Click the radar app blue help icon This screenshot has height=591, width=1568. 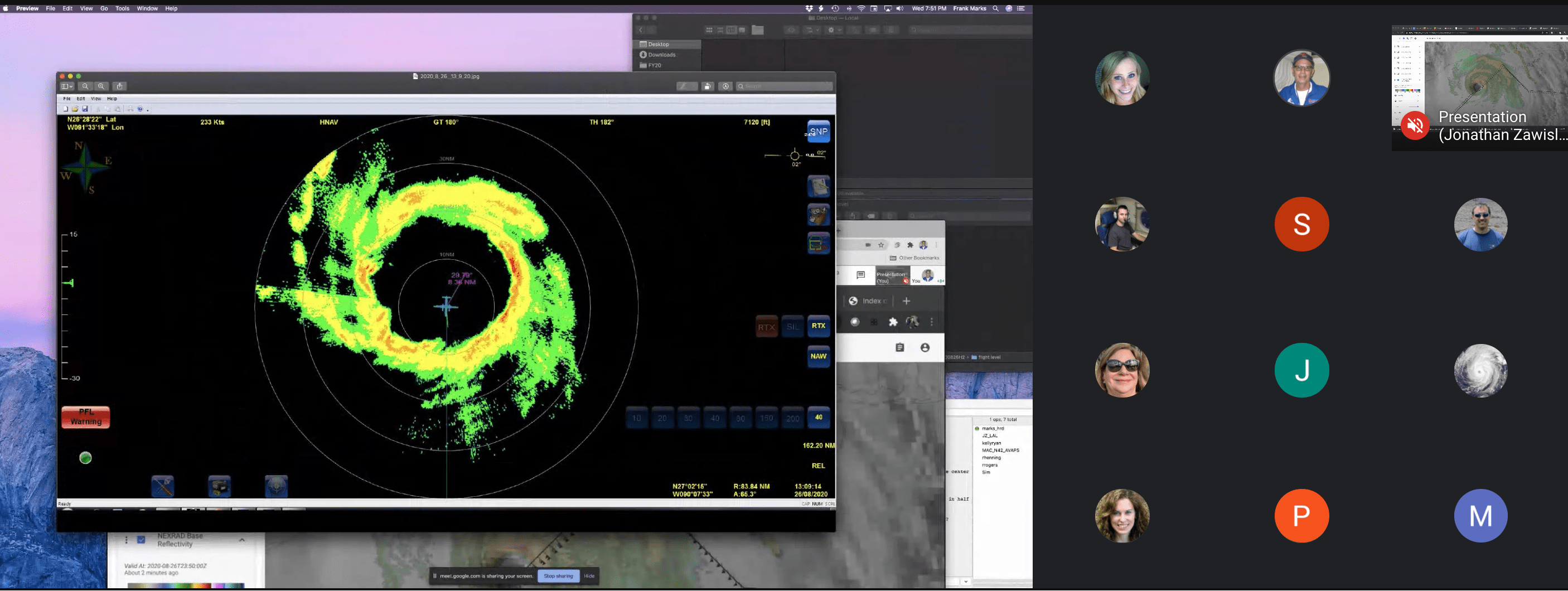click(x=140, y=109)
